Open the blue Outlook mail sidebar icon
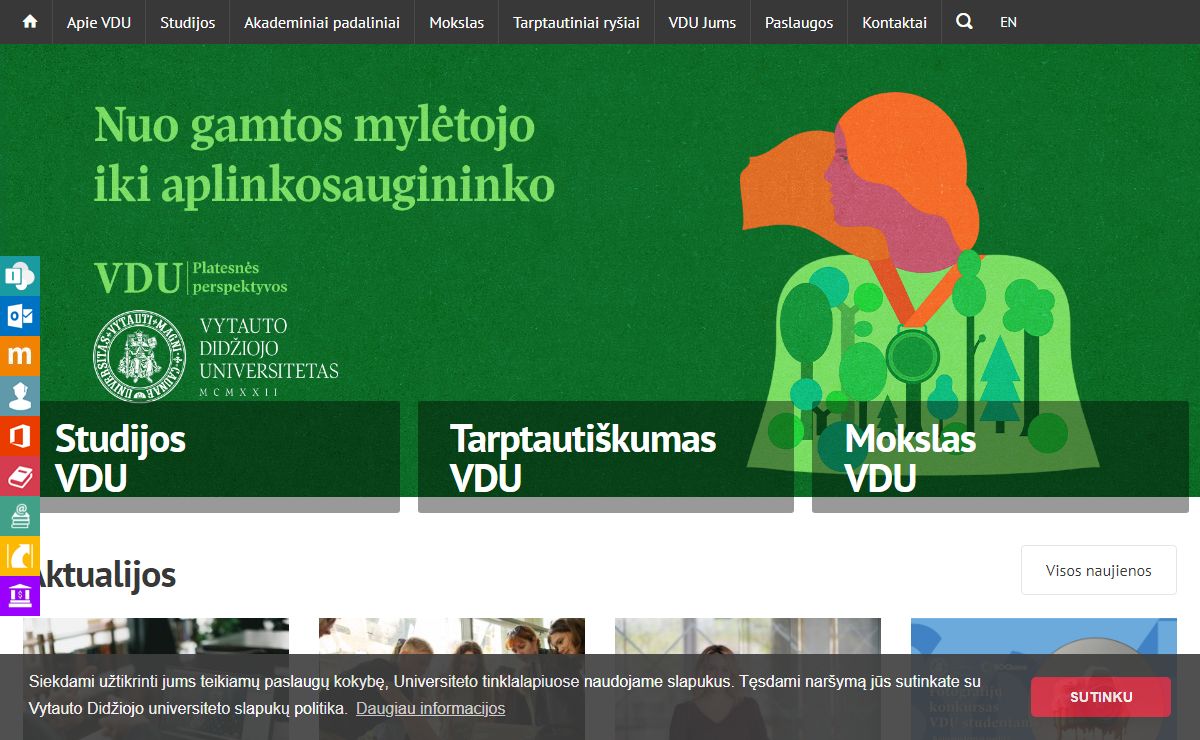 pyautogui.click(x=20, y=315)
